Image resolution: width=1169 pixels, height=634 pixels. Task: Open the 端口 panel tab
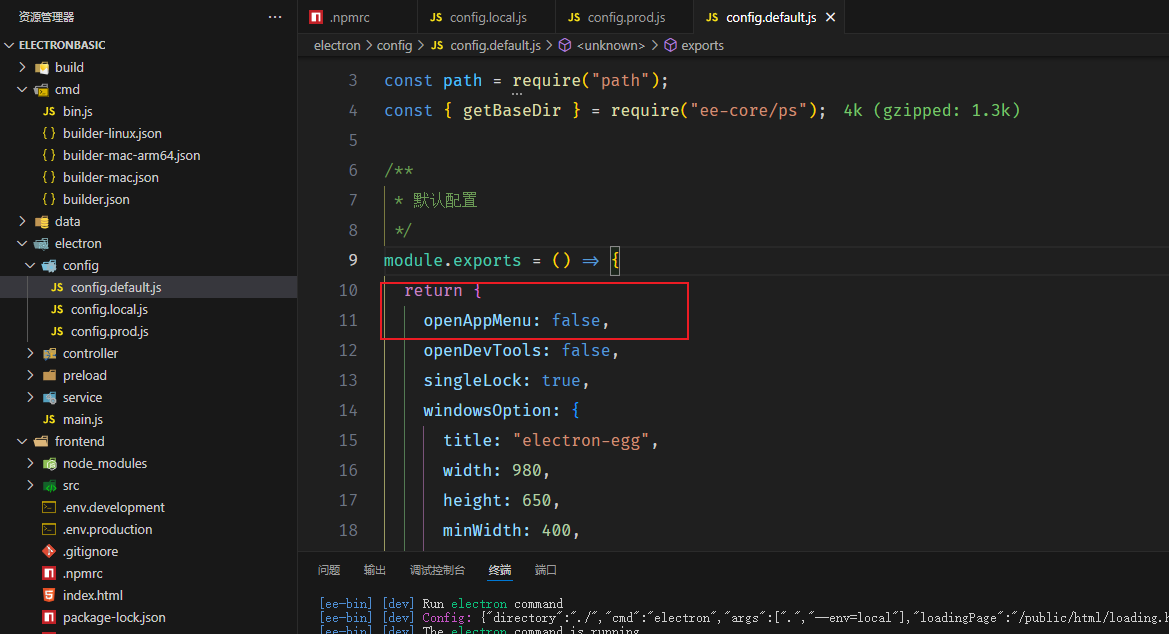tap(546, 570)
